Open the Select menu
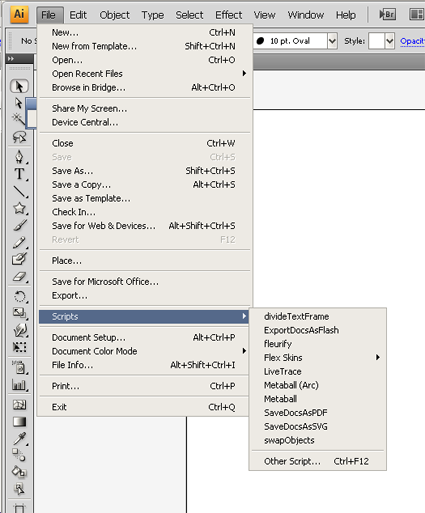The image size is (425, 513). click(x=189, y=15)
